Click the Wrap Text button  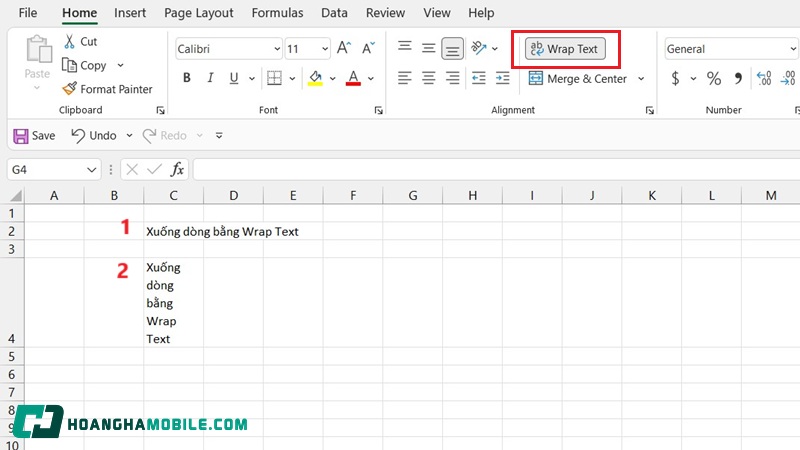565,49
